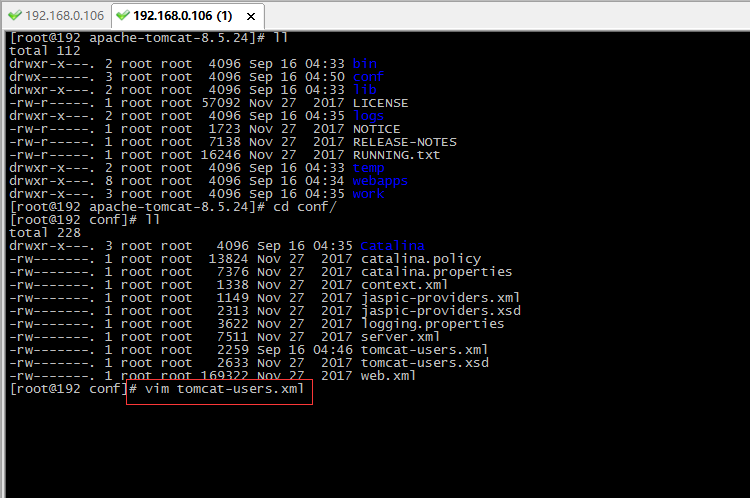The height and width of the screenshot is (498, 750).
Task: Click the 'total 228' line
Action: click(x=45, y=233)
